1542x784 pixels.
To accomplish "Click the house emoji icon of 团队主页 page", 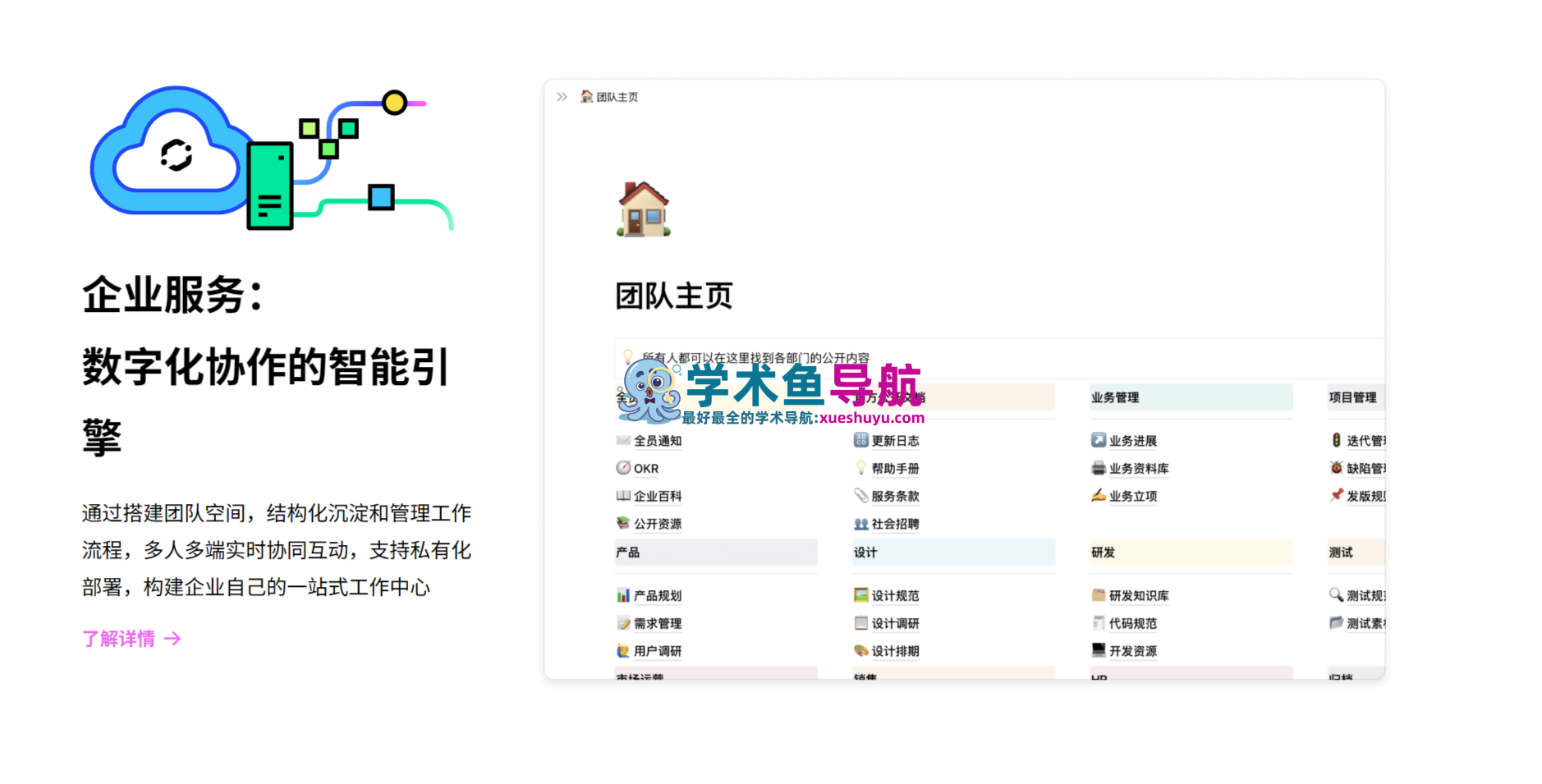I will (644, 210).
